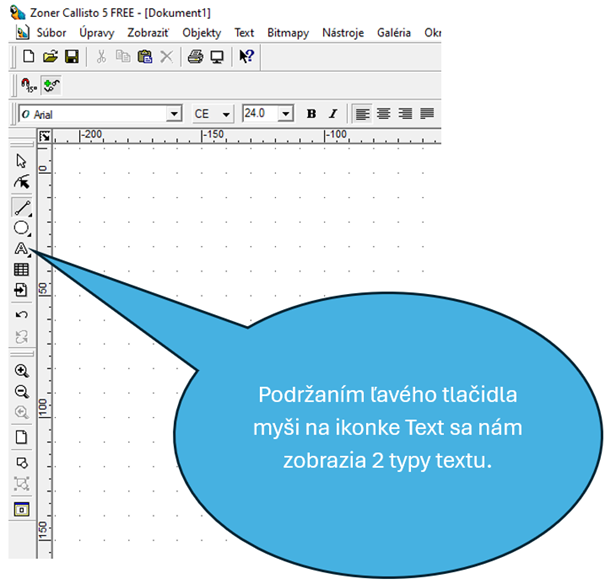The image size is (605, 584).
Task: Toggle magnet snap icon
Action: (29, 85)
